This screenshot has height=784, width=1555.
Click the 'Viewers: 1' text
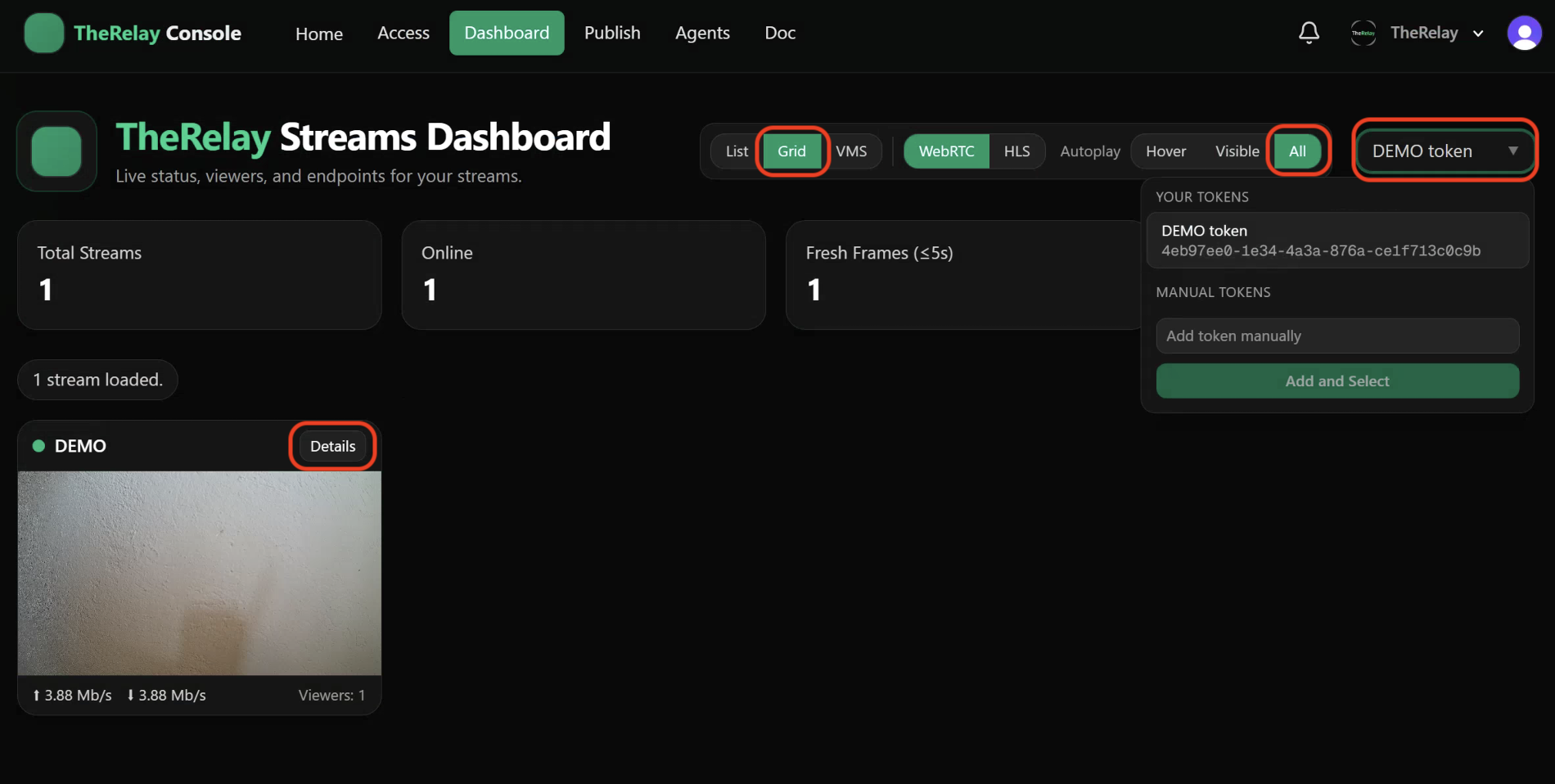coord(331,695)
